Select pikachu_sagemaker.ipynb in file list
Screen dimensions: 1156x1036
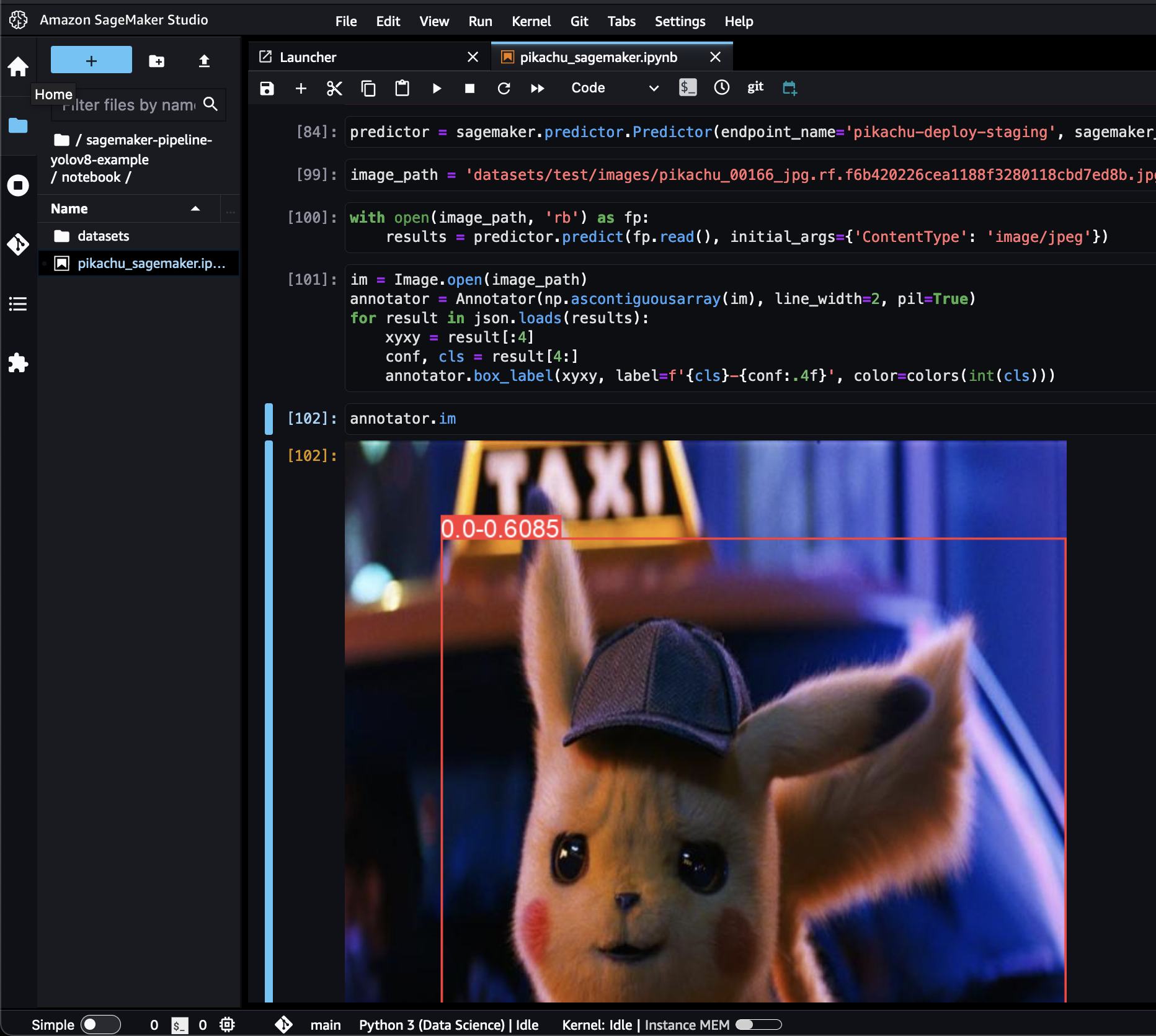tap(139, 263)
